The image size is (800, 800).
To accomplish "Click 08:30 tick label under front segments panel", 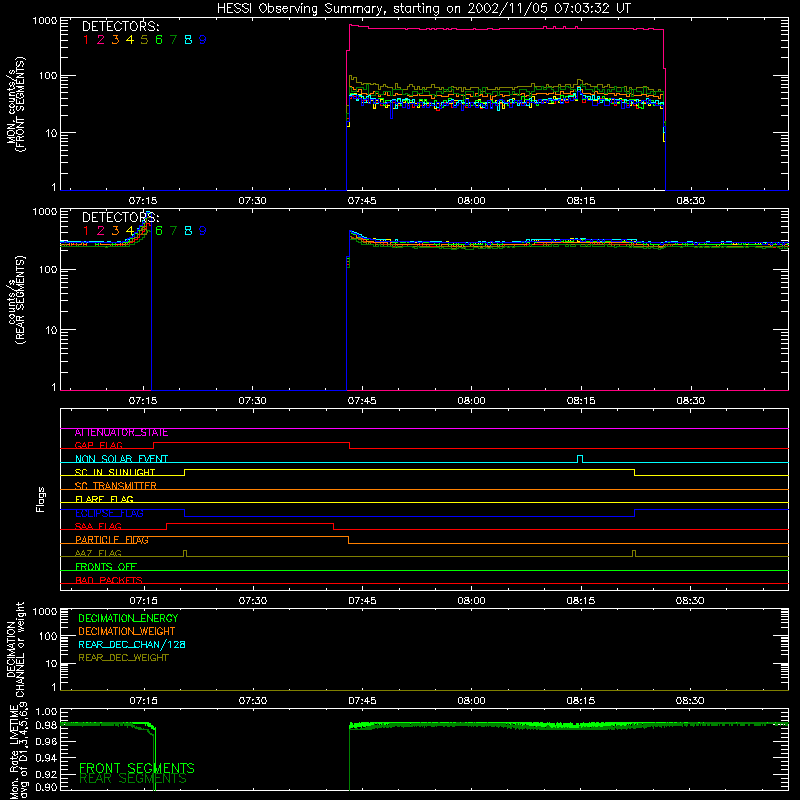I will 691,201.
